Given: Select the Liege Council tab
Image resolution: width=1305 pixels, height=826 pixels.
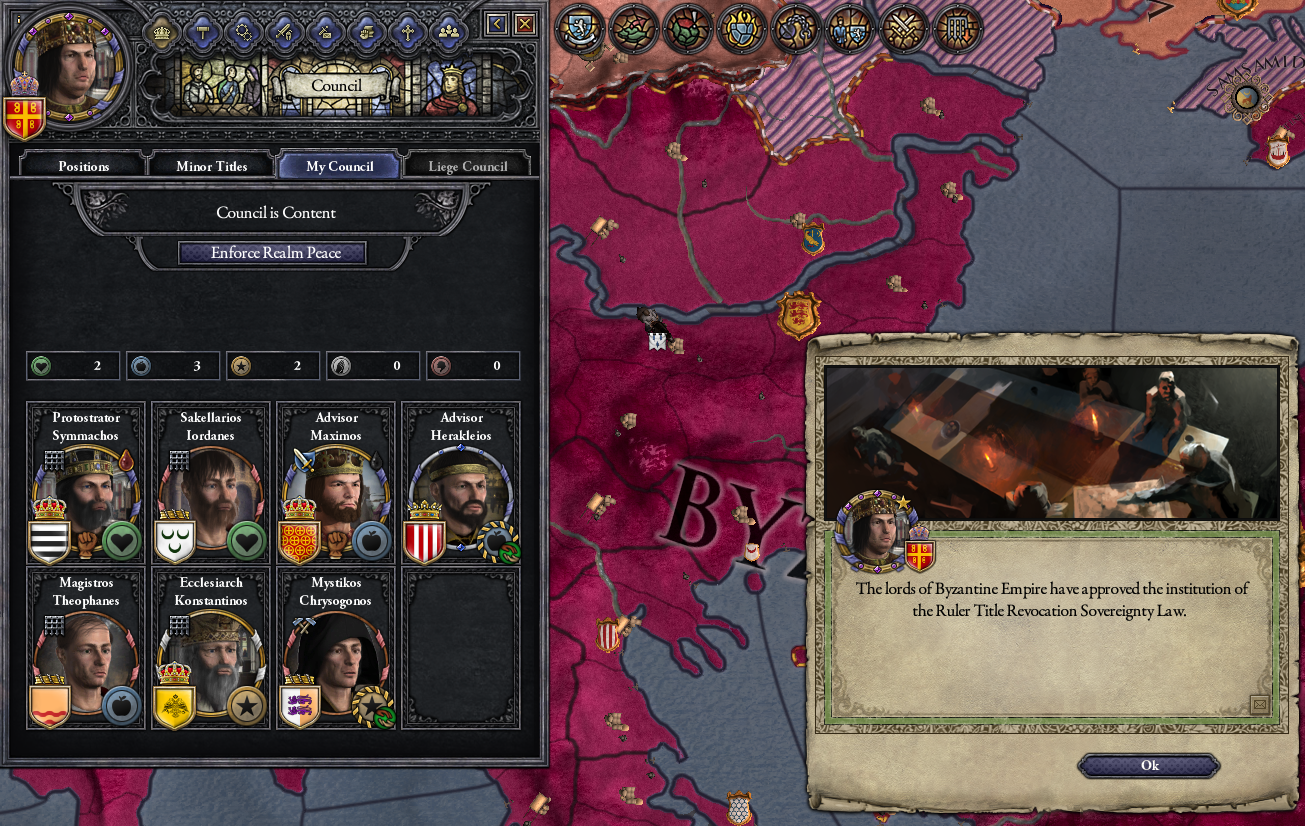Looking at the screenshot, I should (468, 166).
